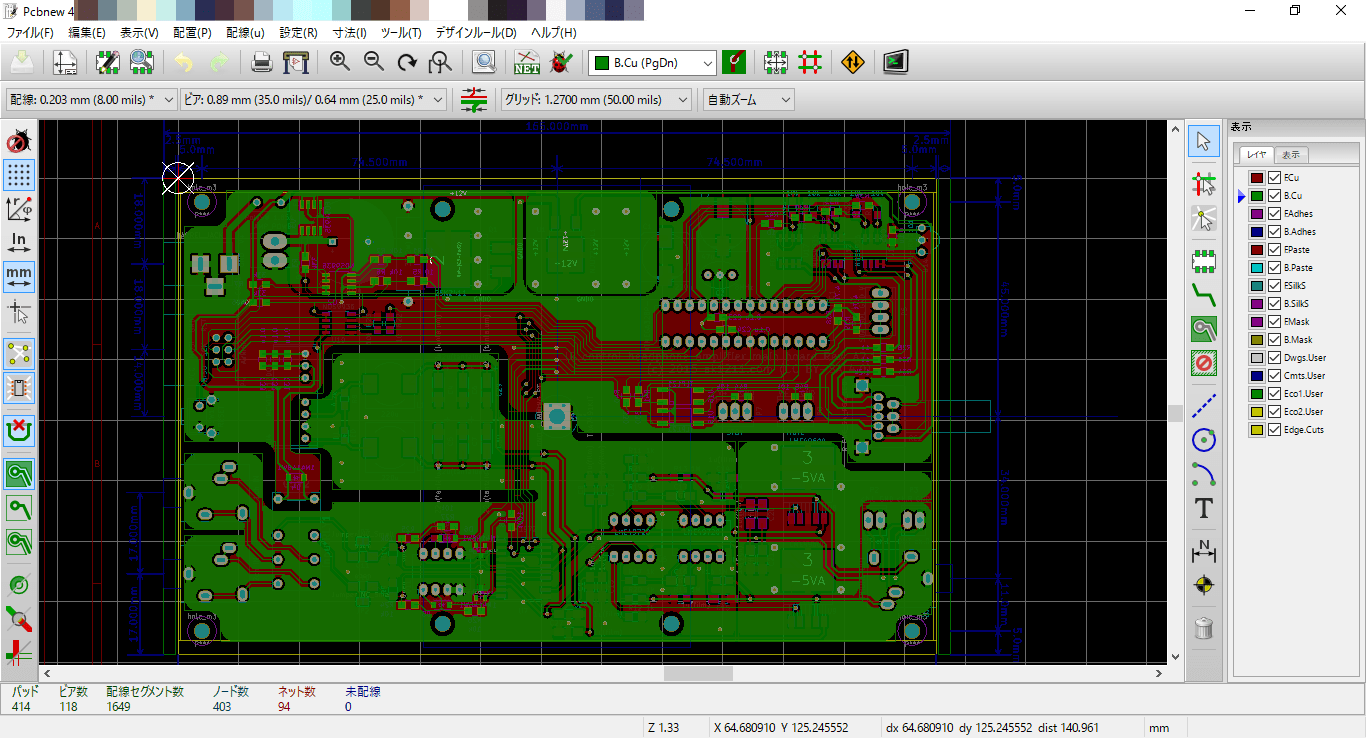Open the 表示(V) menu
This screenshot has width=1366, height=738.
[x=139, y=33]
